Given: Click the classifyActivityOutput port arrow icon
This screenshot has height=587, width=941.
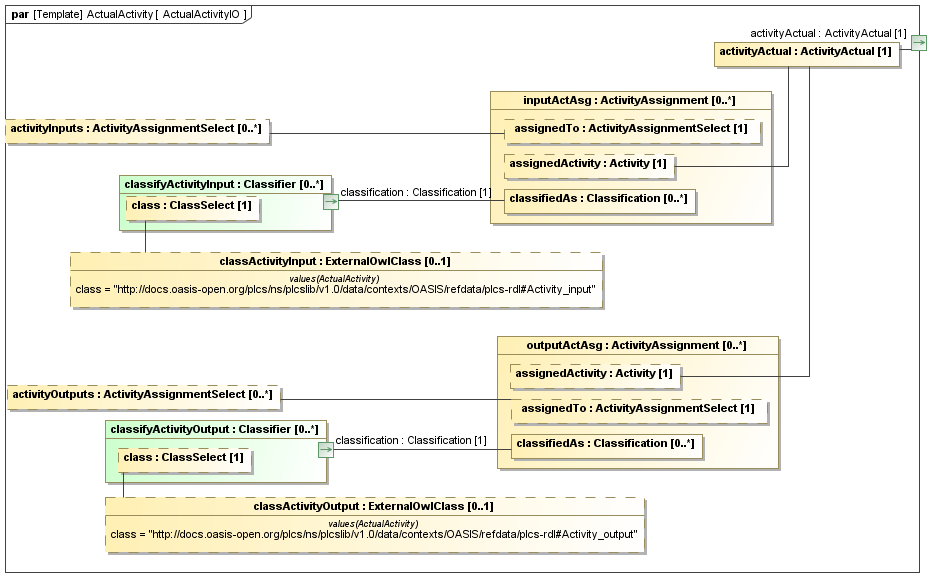Looking at the screenshot, I should (325, 449).
